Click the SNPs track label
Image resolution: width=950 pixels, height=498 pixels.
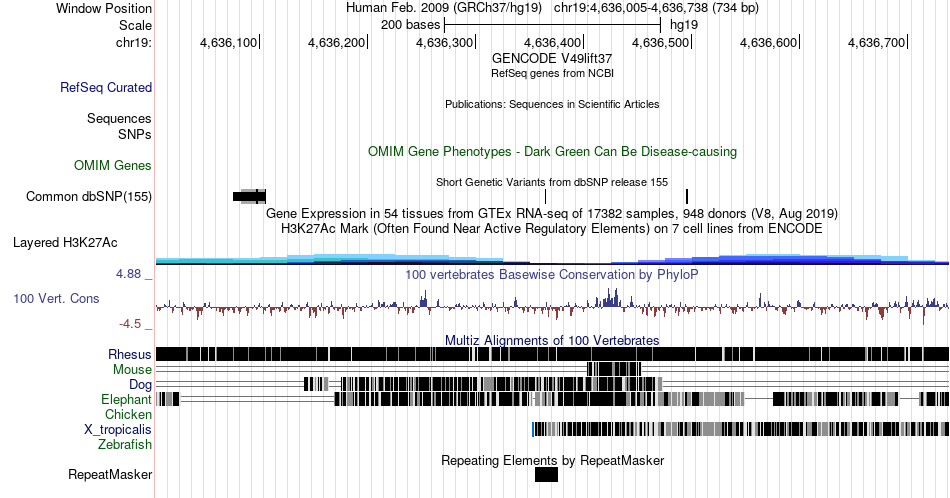point(135,134)
